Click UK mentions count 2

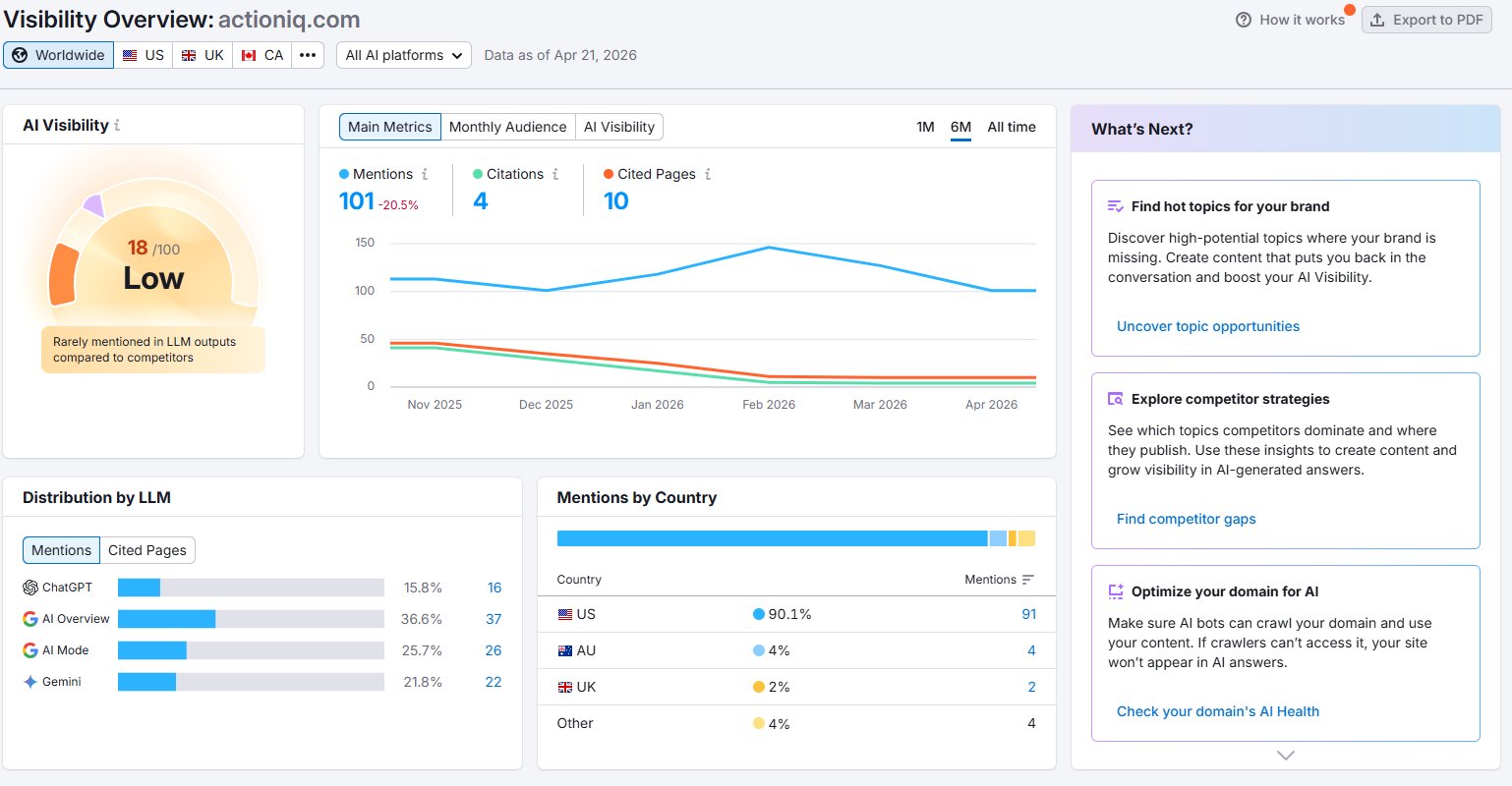click(1031, 687)
